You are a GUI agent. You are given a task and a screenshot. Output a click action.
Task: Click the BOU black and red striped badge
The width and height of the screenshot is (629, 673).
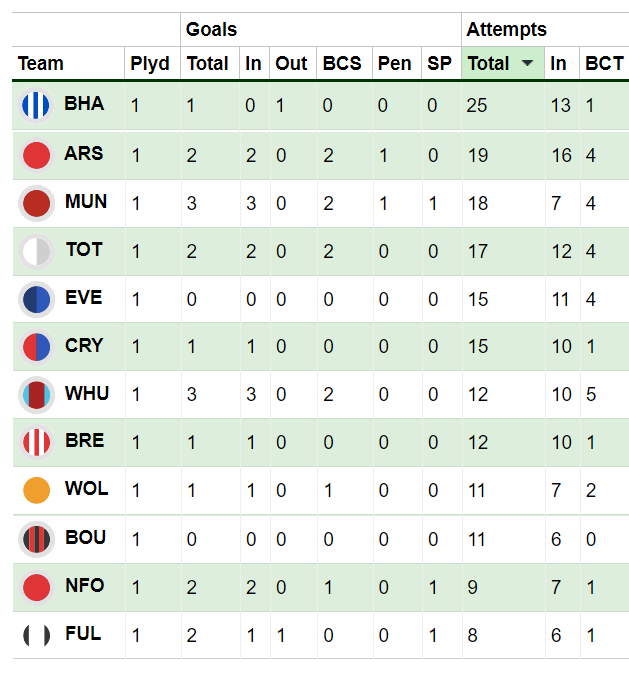click(x=36, y=539)
